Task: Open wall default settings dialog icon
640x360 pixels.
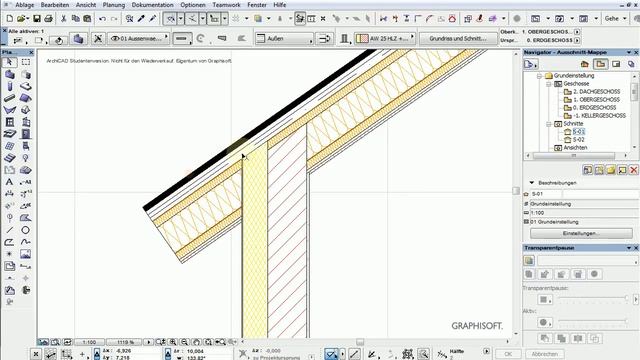Action: [78, 39]
